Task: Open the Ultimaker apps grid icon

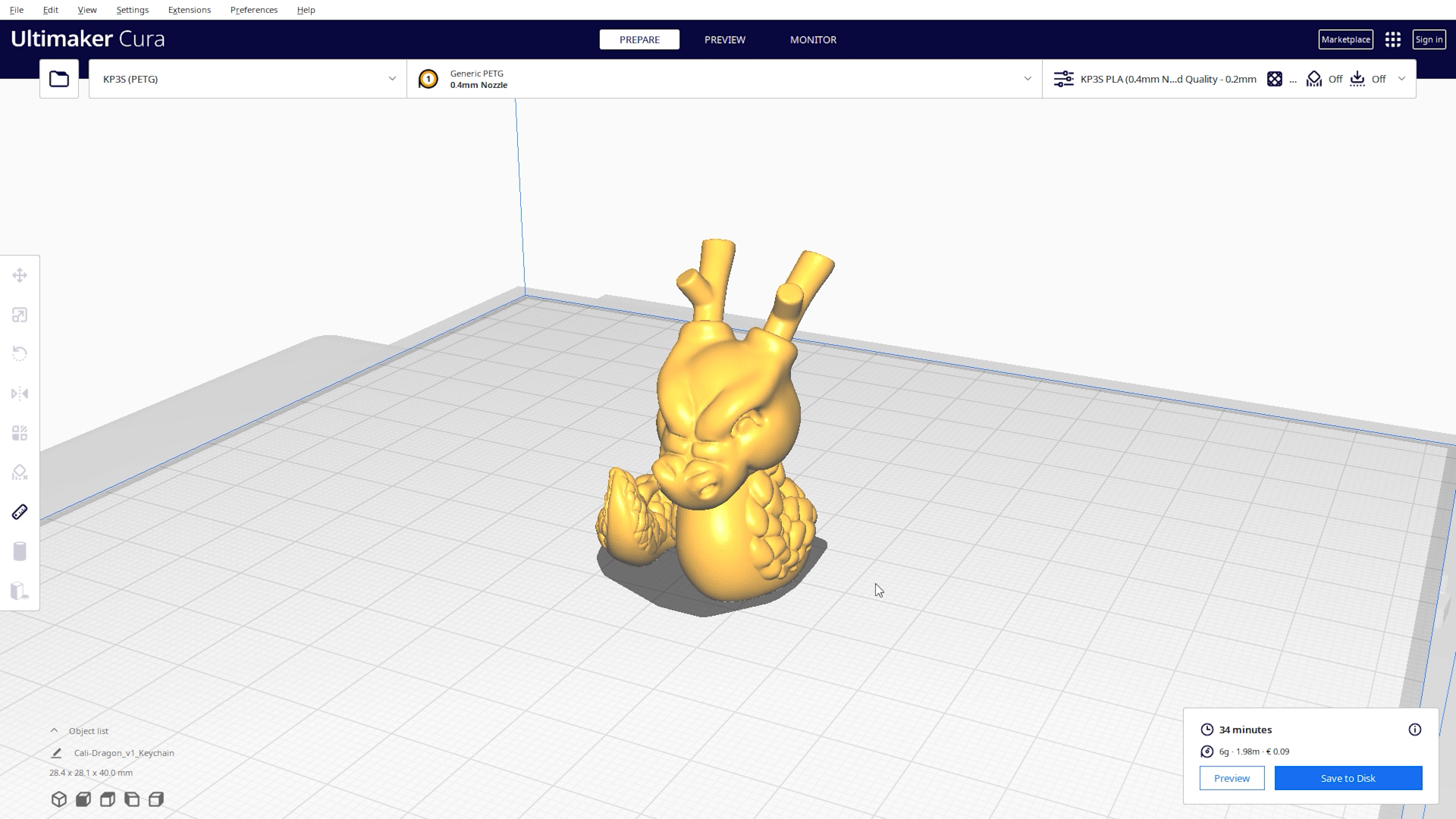Action: pyautogui.click(x=1393, y=39)
